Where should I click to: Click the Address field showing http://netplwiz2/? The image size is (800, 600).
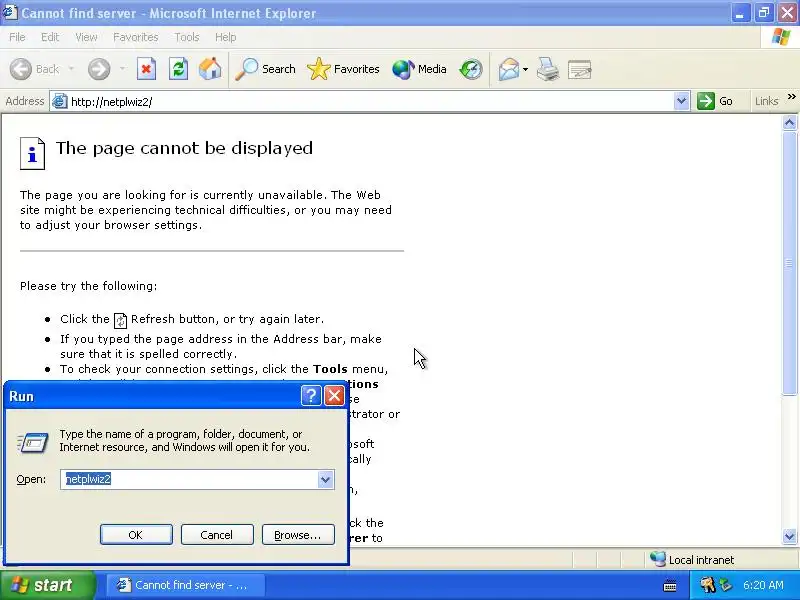370,102
